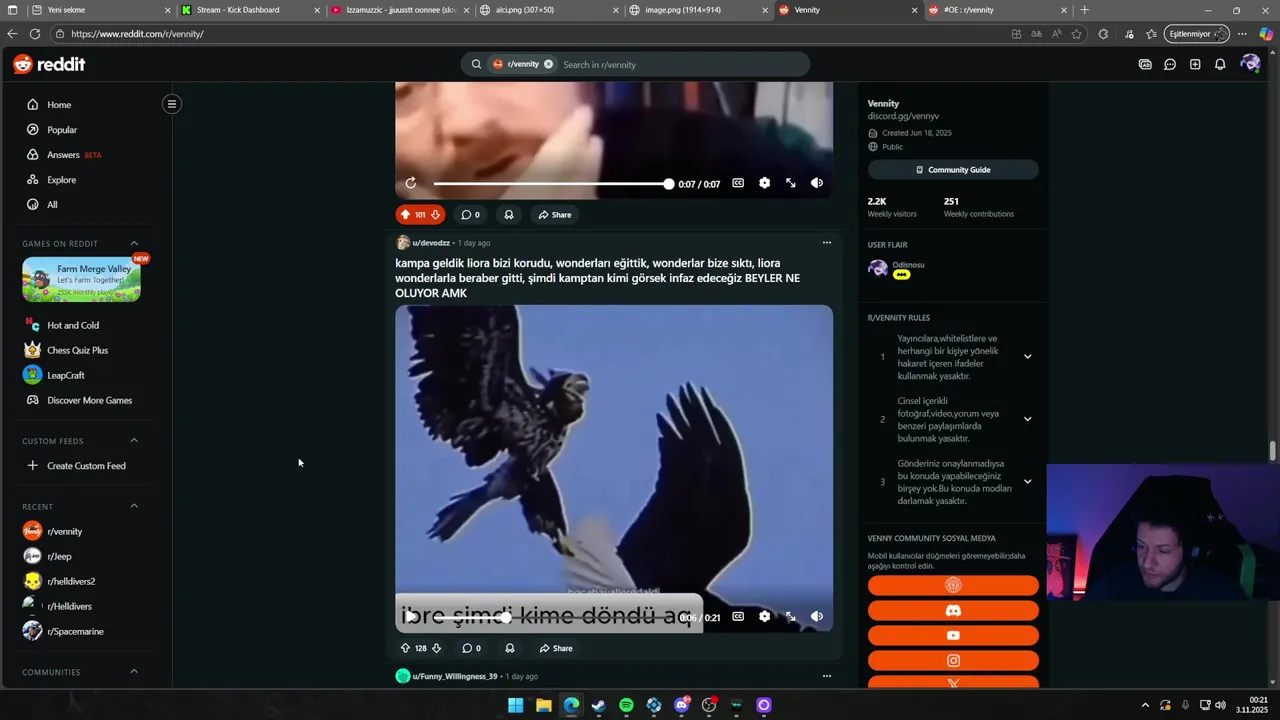Seek on the eagle video's progress bar
1280x720 pixels.
[551, 618]
